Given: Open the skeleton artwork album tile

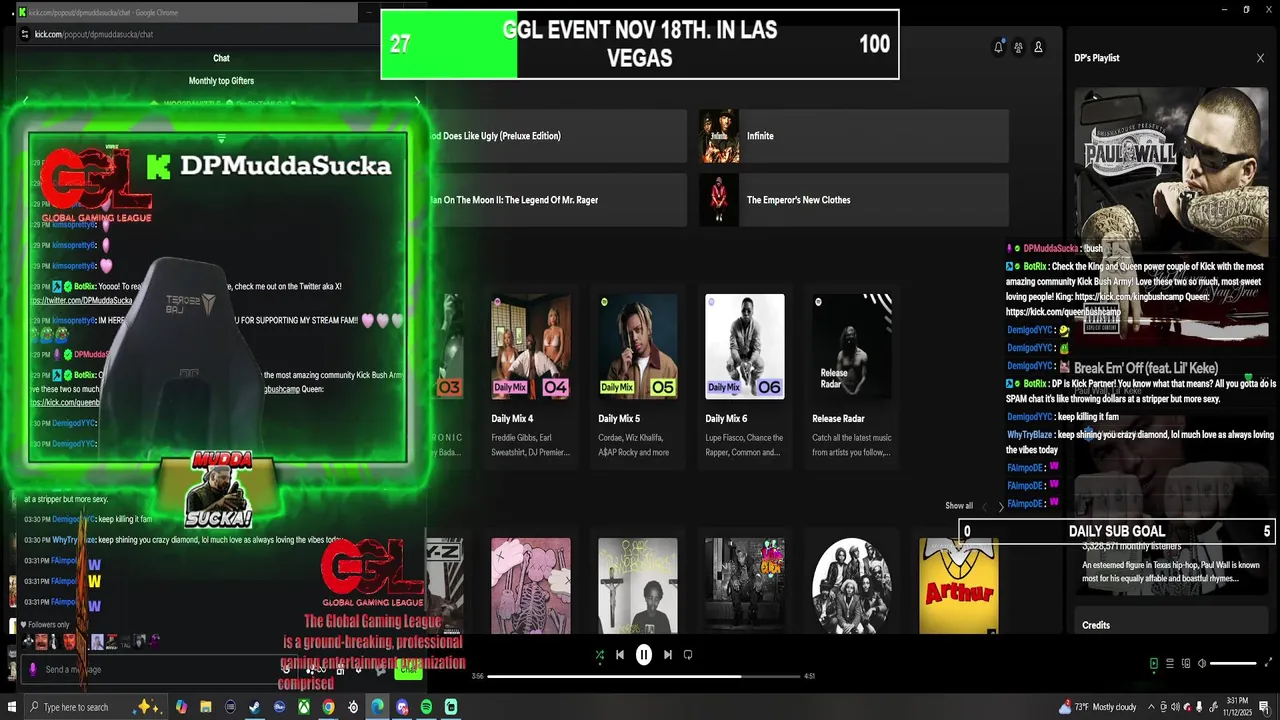Looking at the screenshot, I should point(531,586).
